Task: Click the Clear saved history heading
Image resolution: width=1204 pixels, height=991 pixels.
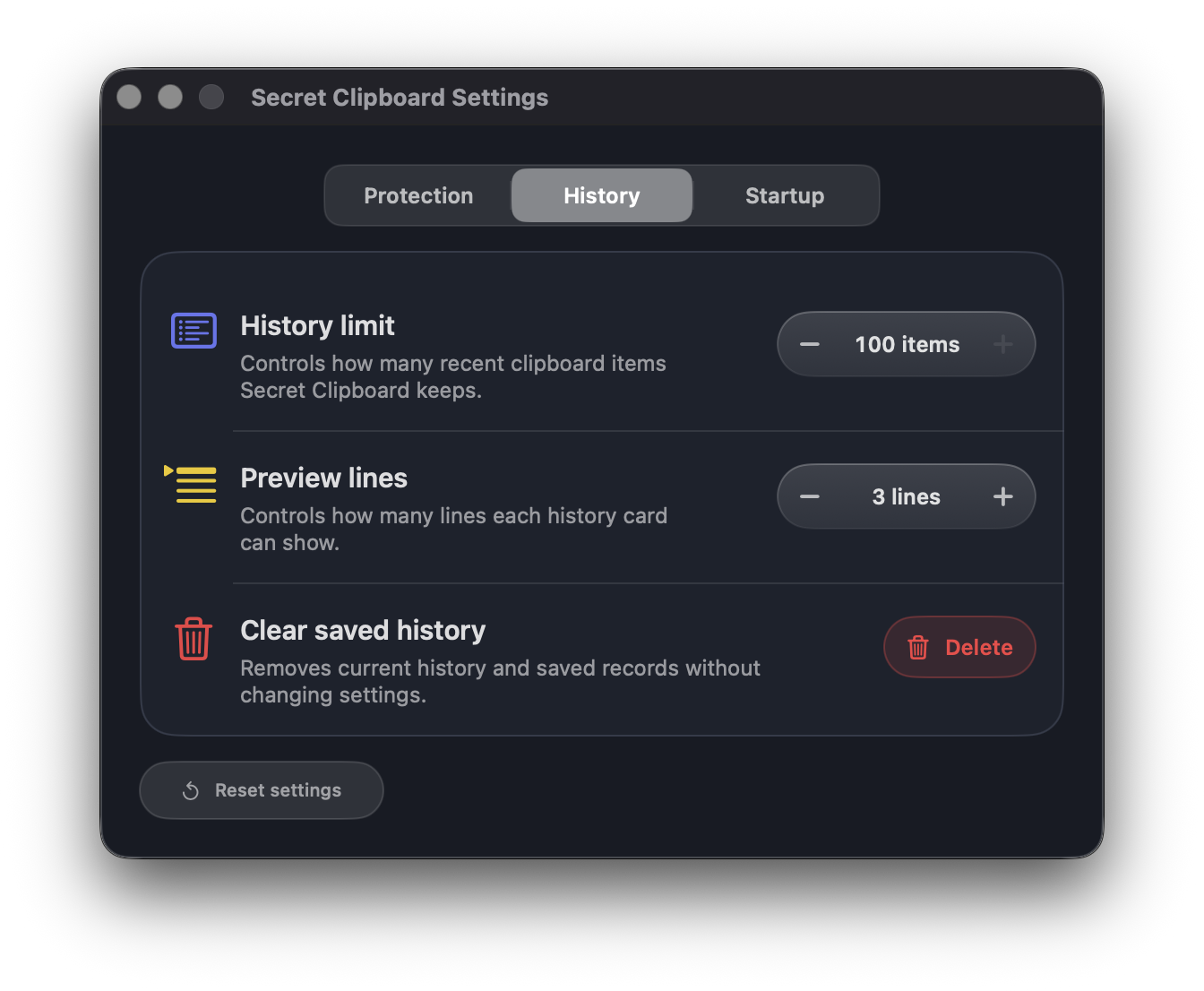Action: (363, 630)
